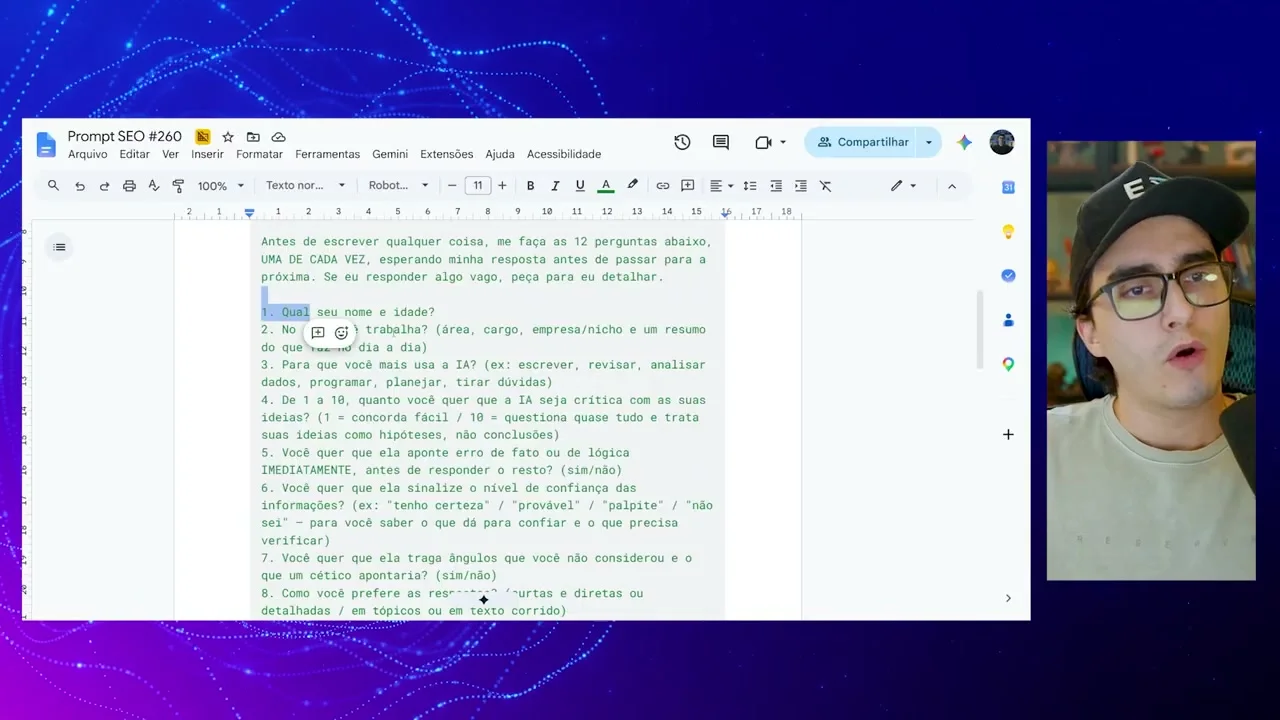Show the document outline panel

pyautogui.click(x=59, y=247)
